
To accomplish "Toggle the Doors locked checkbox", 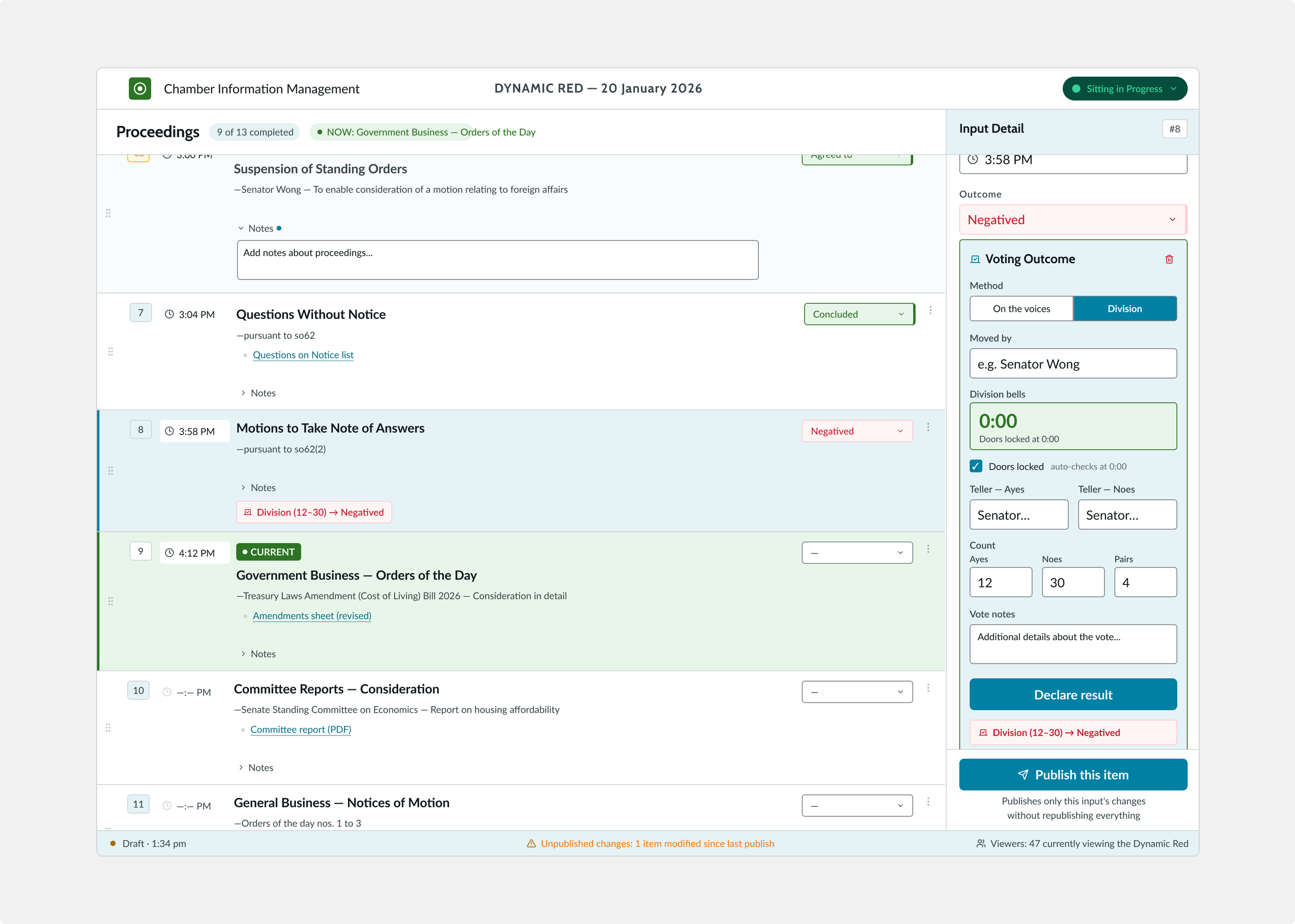I will pos(976,466).
